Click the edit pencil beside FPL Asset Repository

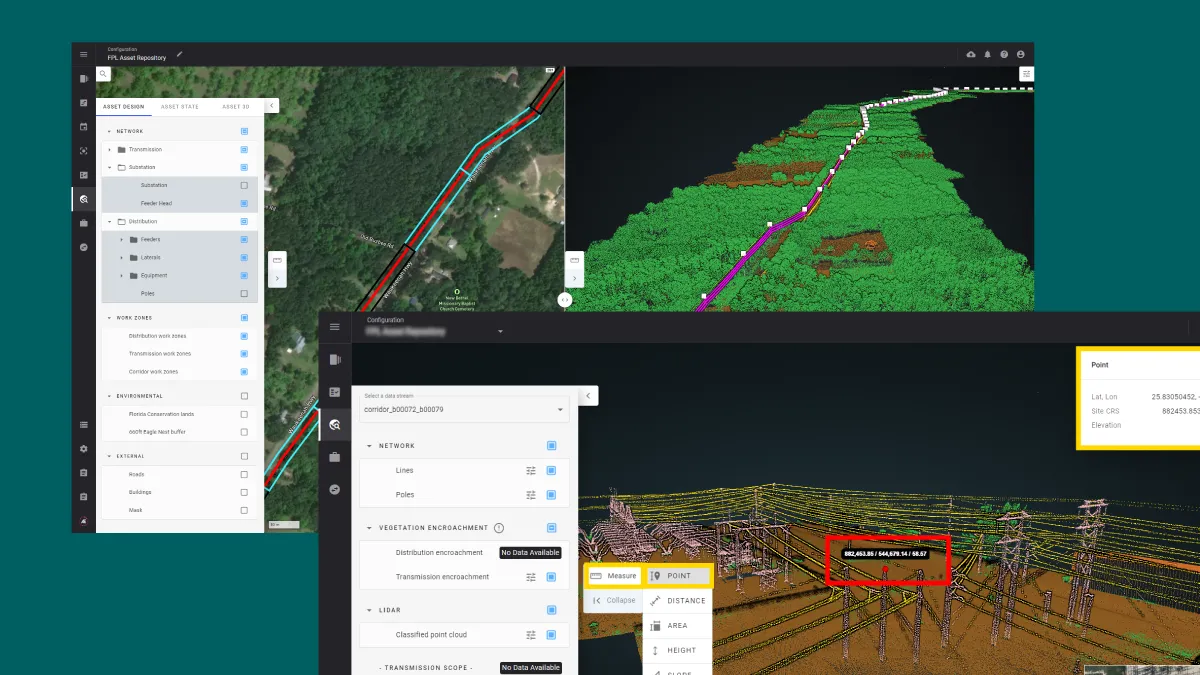[x=180, y=55]
